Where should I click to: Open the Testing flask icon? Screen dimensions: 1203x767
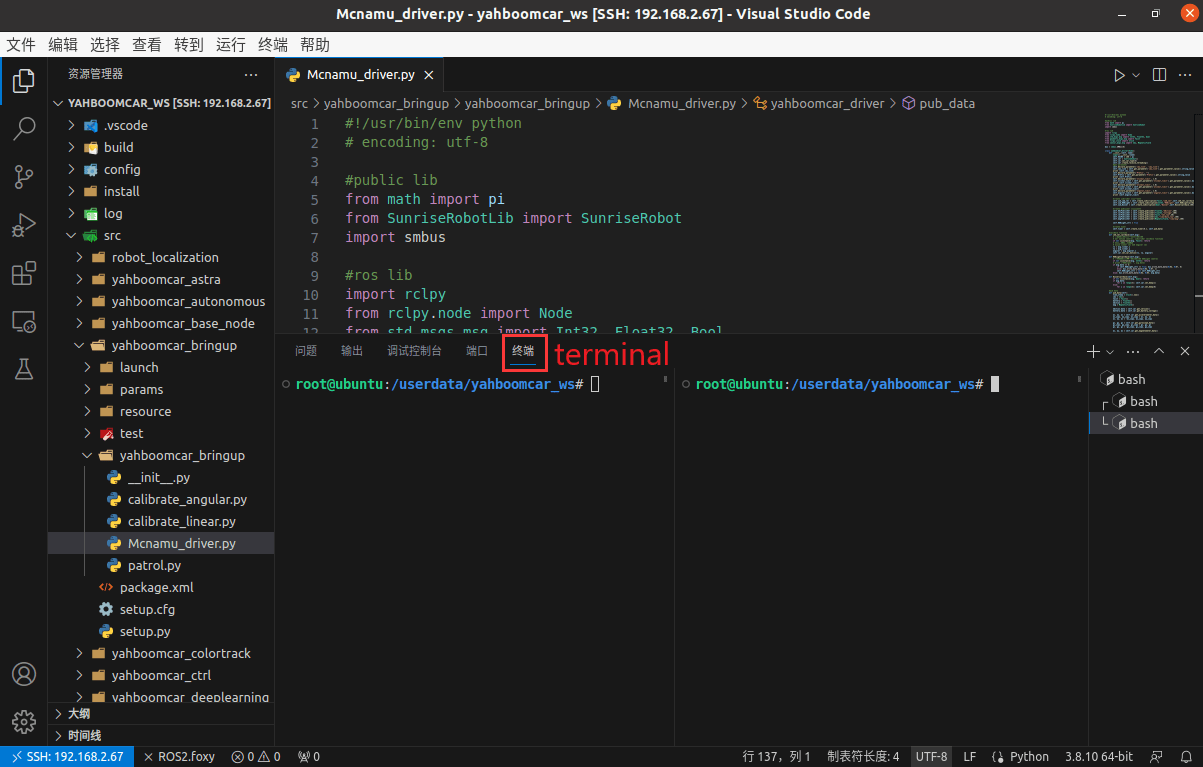(24, 369)
